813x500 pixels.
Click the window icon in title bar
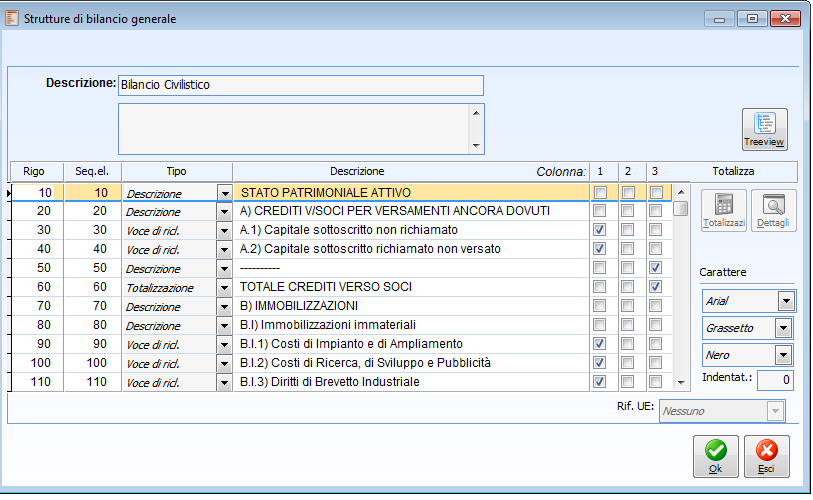(13, 17)
